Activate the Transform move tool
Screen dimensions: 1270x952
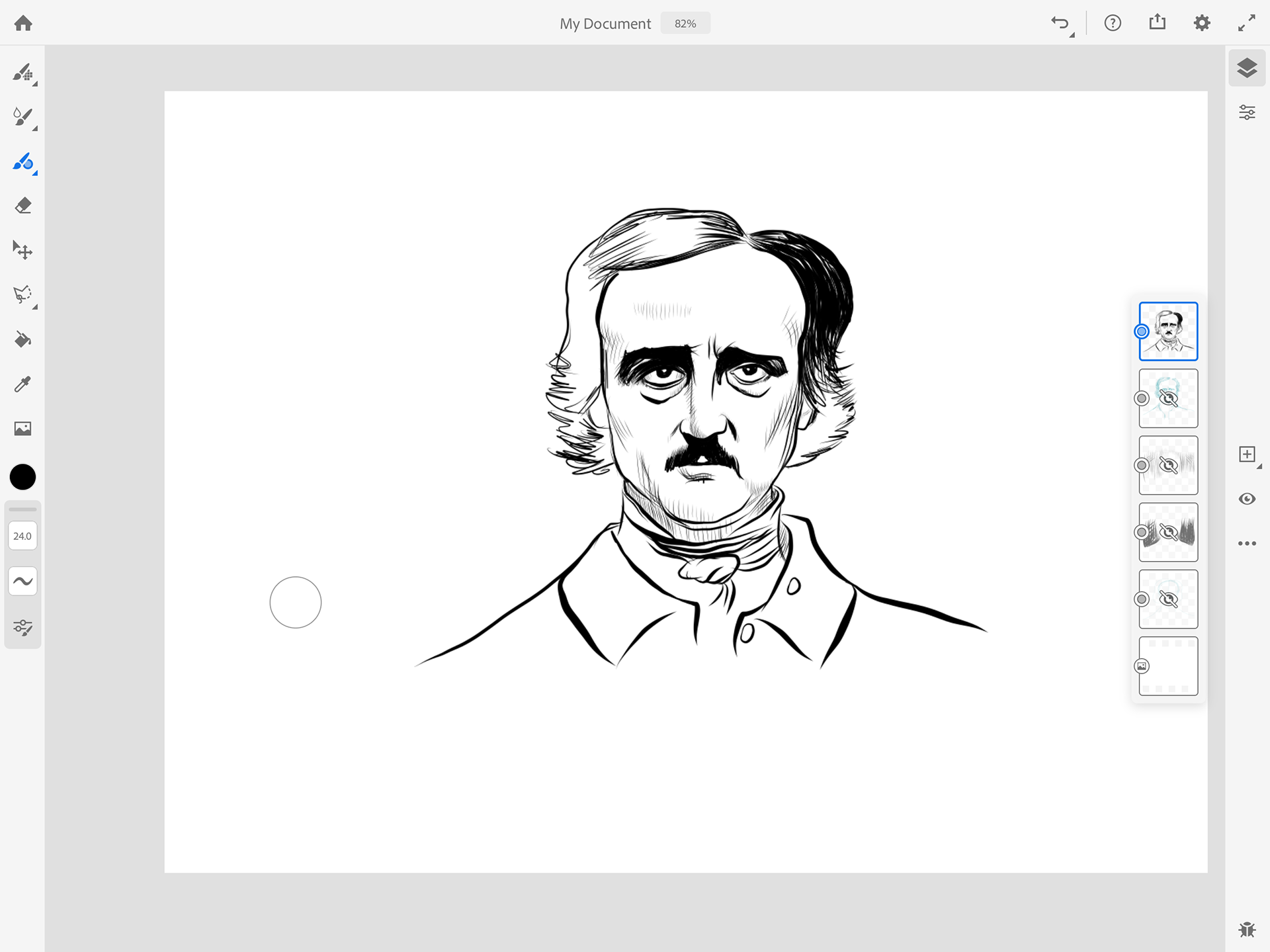coord(23,250)
